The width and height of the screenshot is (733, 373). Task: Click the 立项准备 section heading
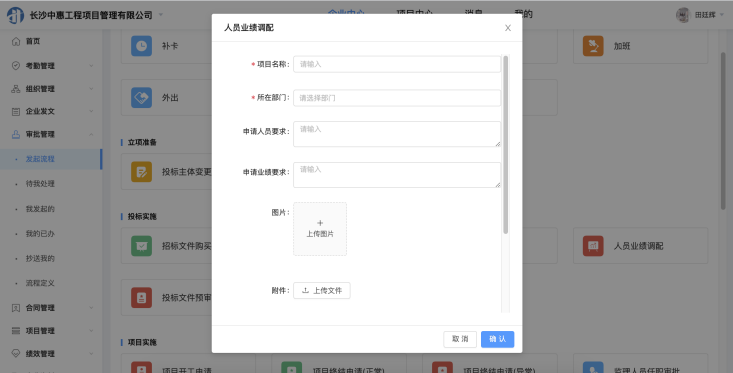point(142,142)
